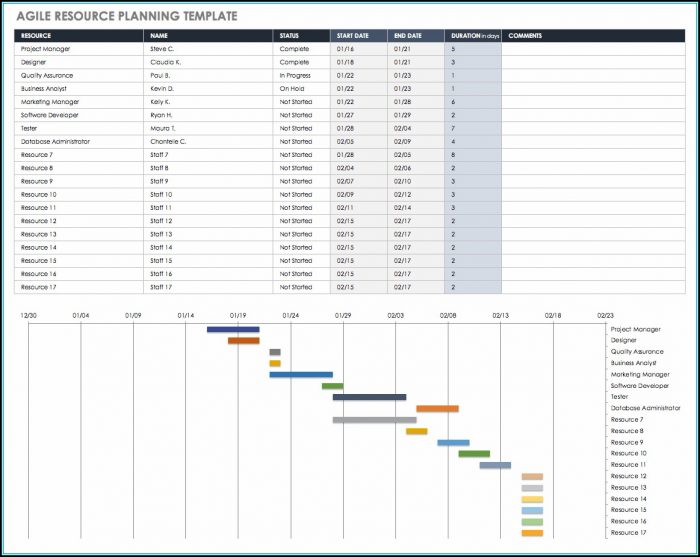Click the In Progress status cell
Image resolution: width=700 pixels, height=557 pixels.
coord(301,75)
